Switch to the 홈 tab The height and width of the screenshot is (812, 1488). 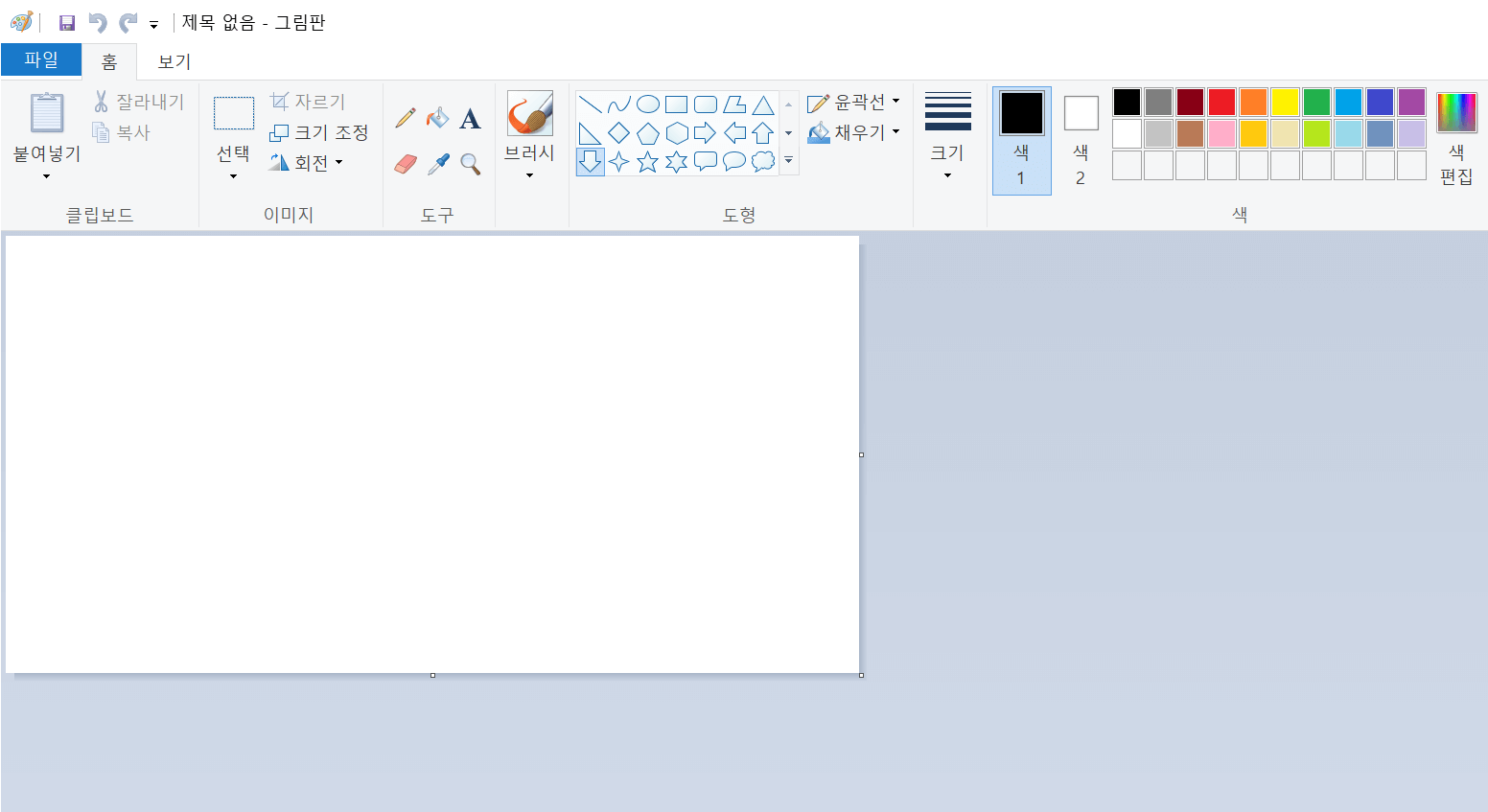point(109,61)
